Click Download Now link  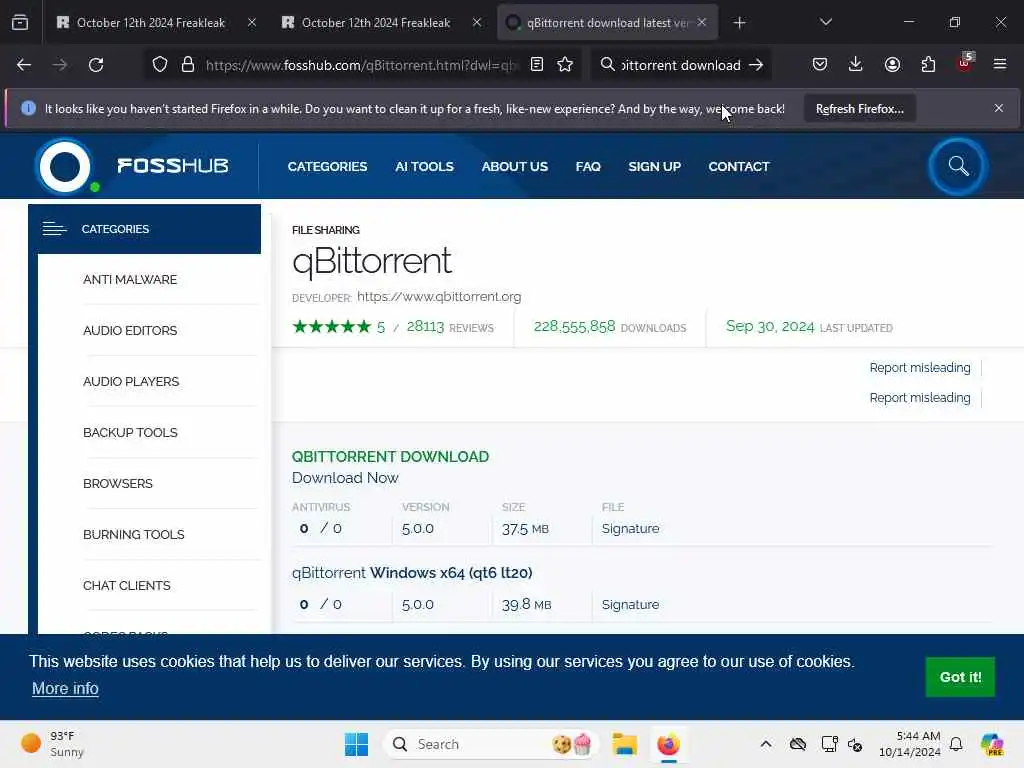(345, 478)
